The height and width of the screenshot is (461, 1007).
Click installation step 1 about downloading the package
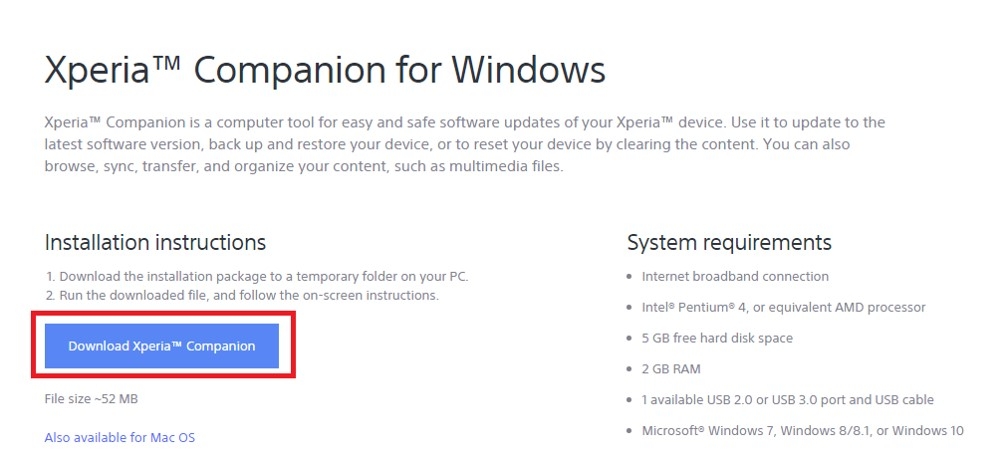coord(258,277)
